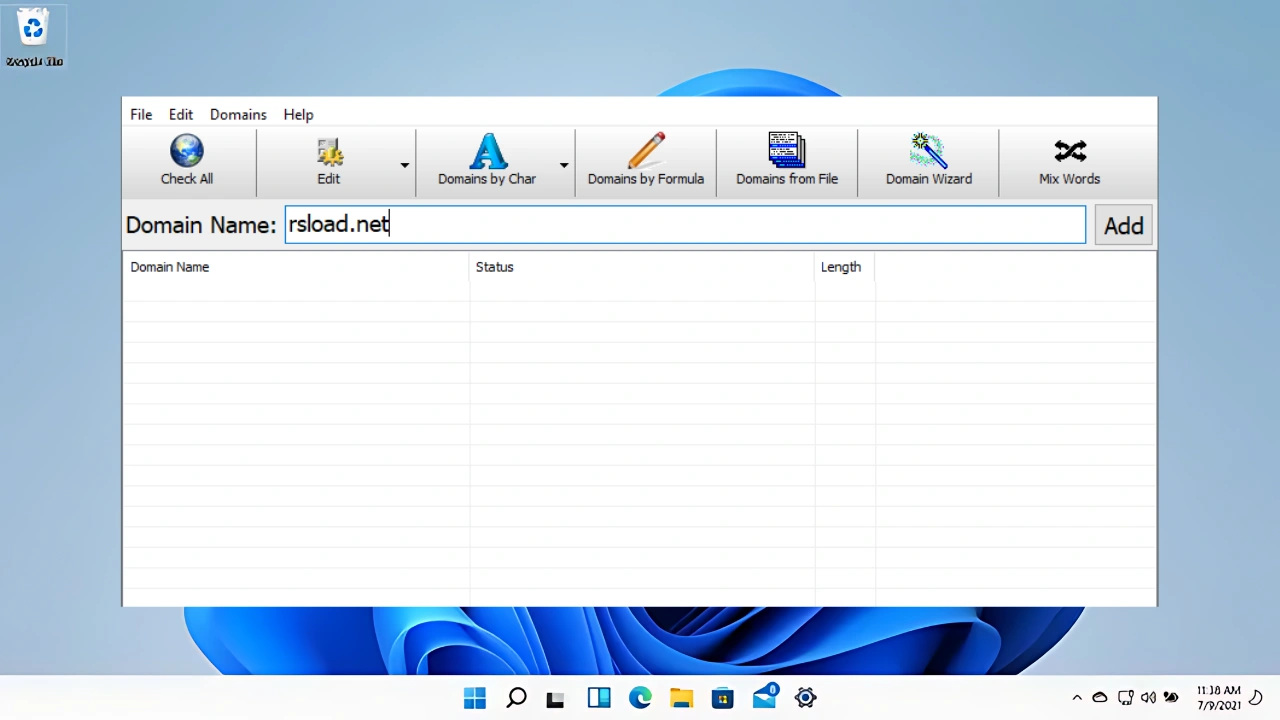Expand the Domains by Char dropdown arrow

point(564,165)
